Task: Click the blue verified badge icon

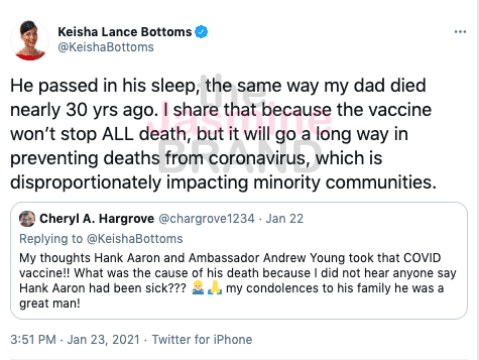Action: point(201,32)
